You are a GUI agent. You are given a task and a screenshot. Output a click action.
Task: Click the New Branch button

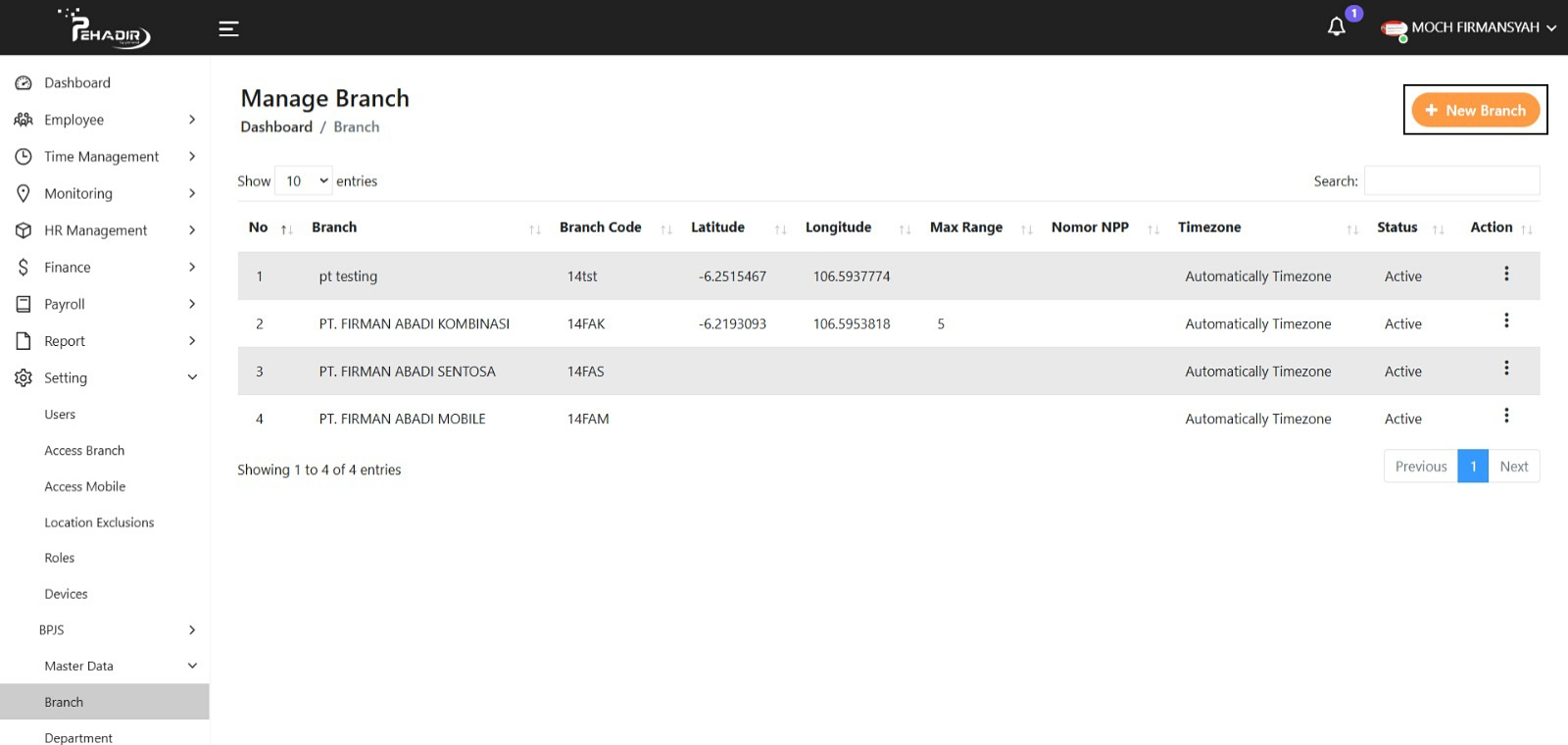point(1475,110)
